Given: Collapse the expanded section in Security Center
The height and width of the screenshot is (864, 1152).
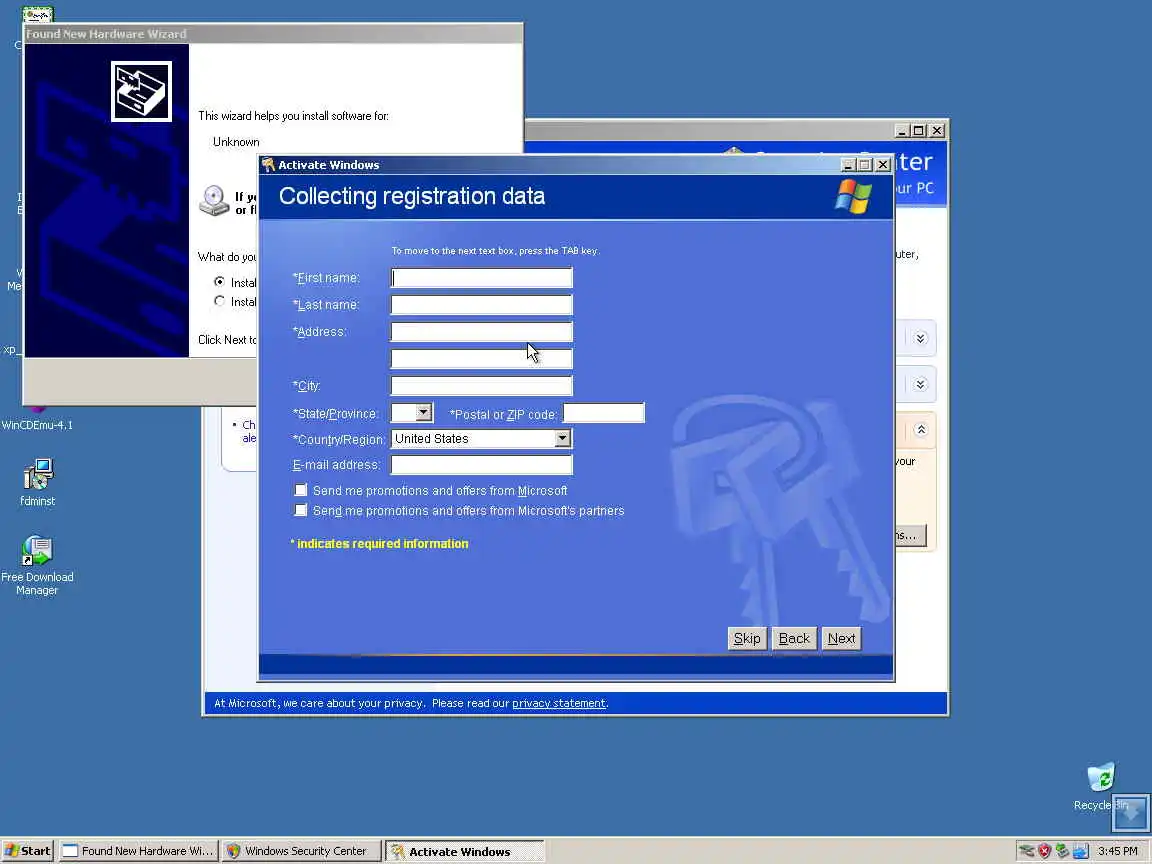Looking at the screenshot, I should (x=921, y=430).
